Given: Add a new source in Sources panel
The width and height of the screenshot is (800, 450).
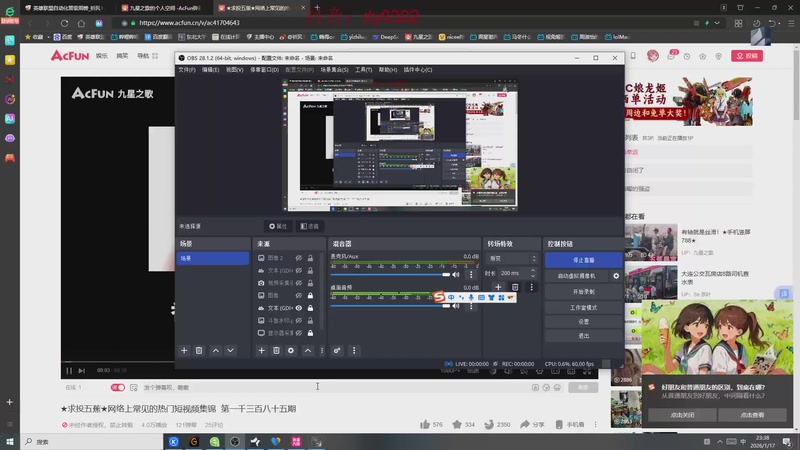Looking at the screenshot, I should (x=261, y=351).
